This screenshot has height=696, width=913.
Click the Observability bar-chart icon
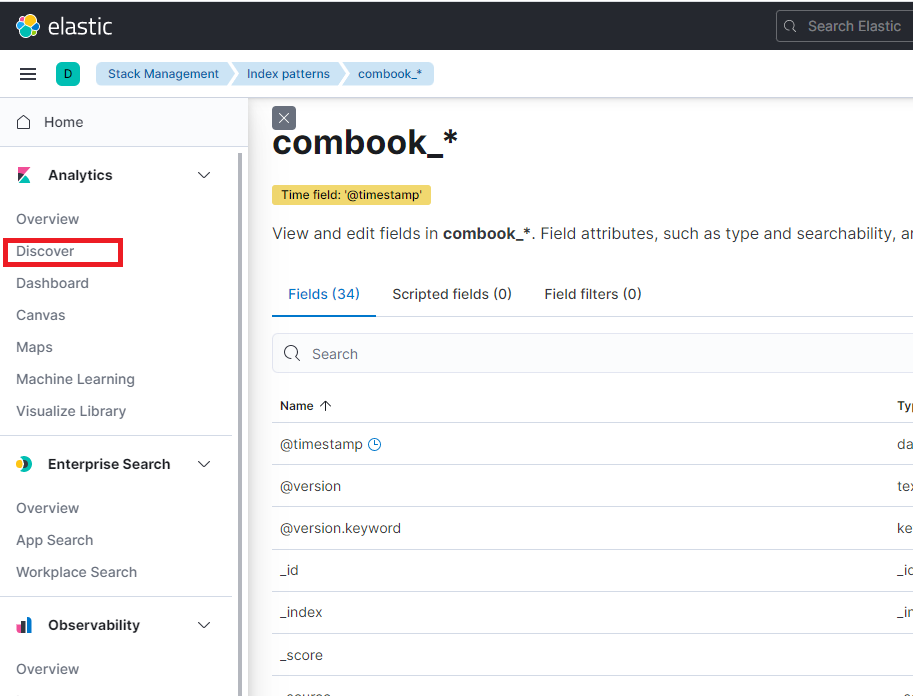(x=24, y=625)
